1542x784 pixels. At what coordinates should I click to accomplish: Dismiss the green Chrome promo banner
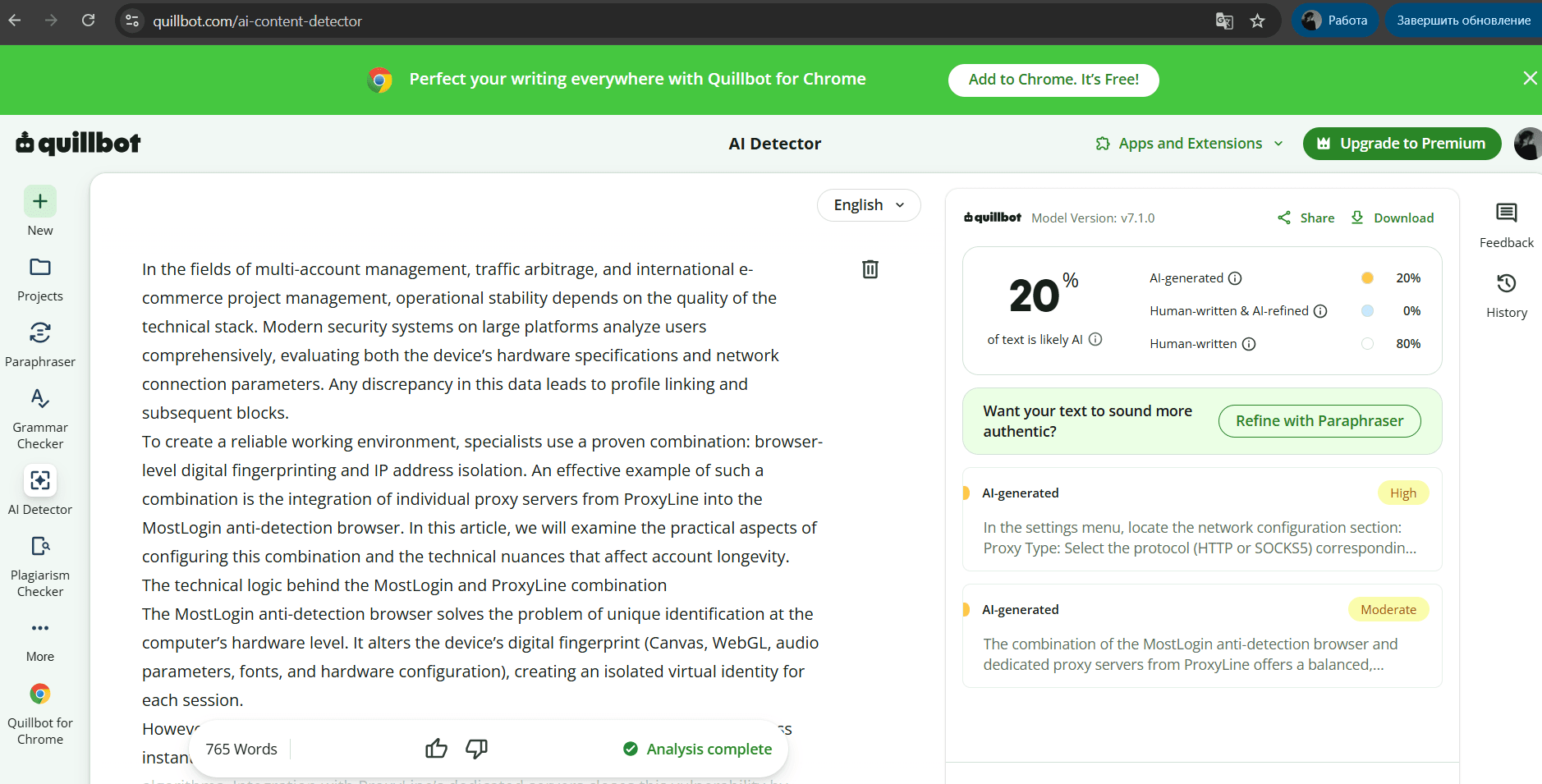[1530, 78]
